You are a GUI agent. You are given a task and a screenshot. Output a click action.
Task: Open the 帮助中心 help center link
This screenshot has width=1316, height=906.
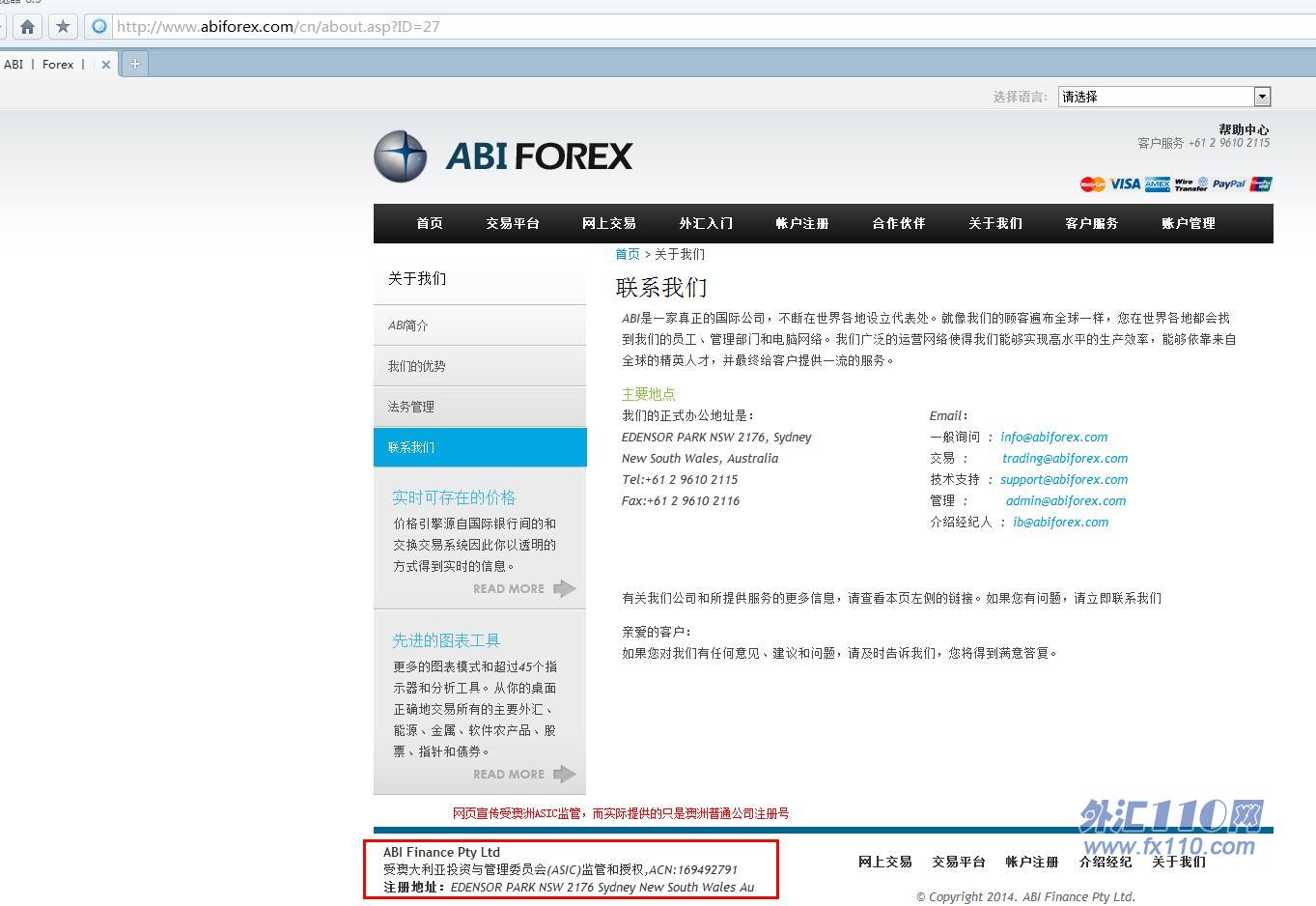point(1244,129)
